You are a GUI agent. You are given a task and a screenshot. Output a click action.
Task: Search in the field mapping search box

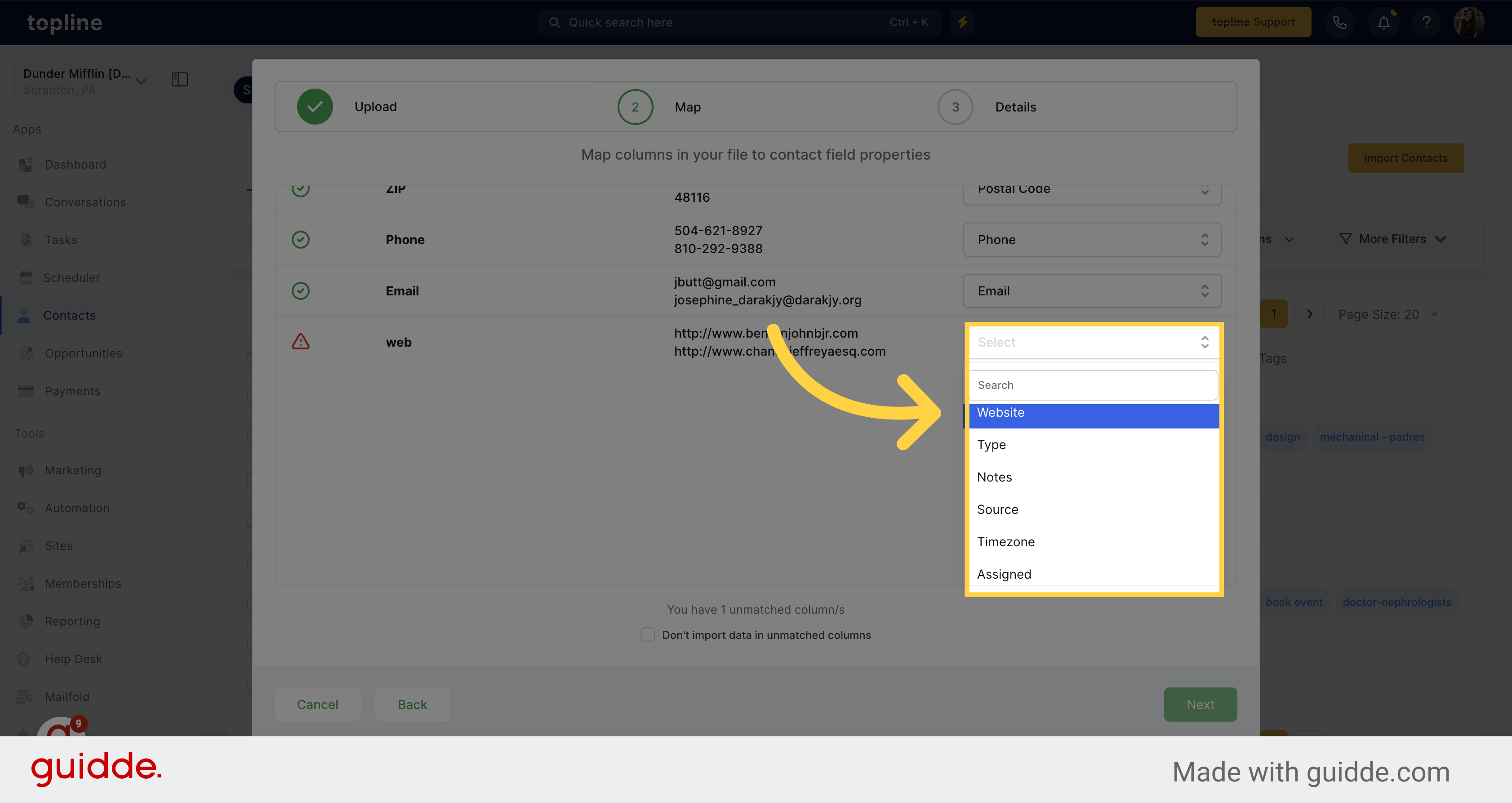[x=1093, y=384]
